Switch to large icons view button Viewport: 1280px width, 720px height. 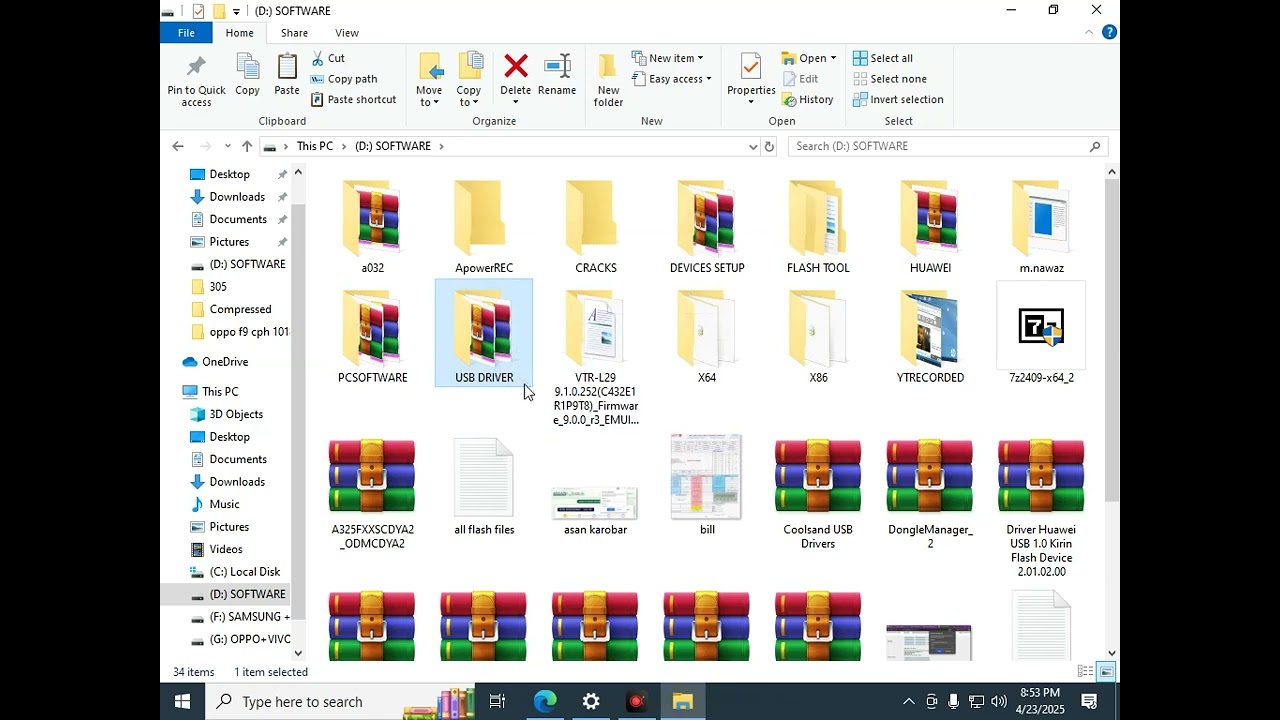point(1106,671)
